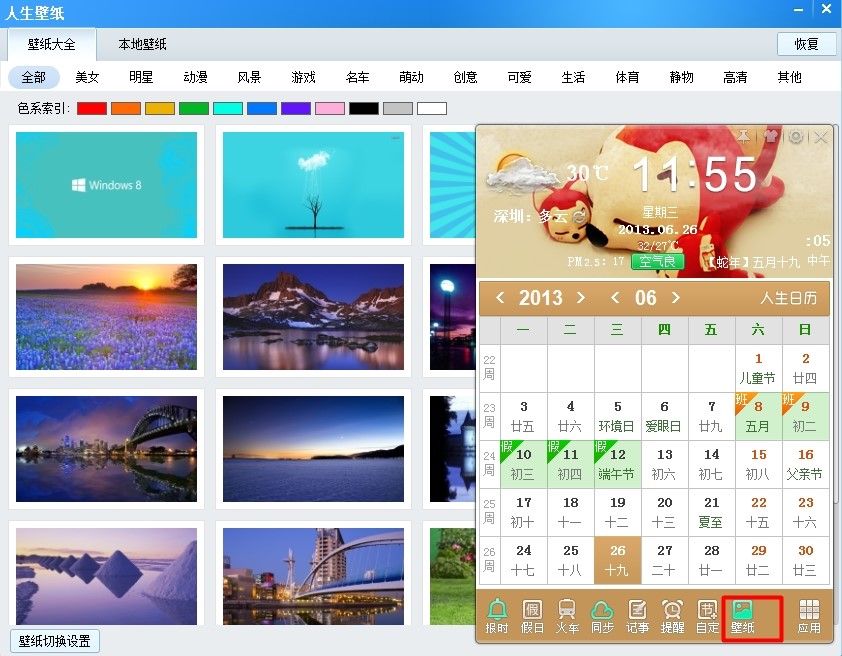Open the 假日 holiday icon
This screenshot has height=656, width=842.
click(532, 616)
